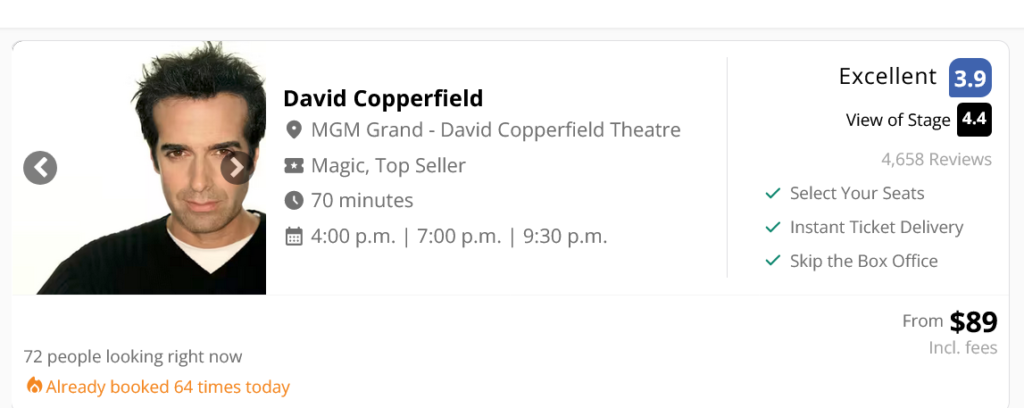Click the calendar showtimes icon

(294, 236)
